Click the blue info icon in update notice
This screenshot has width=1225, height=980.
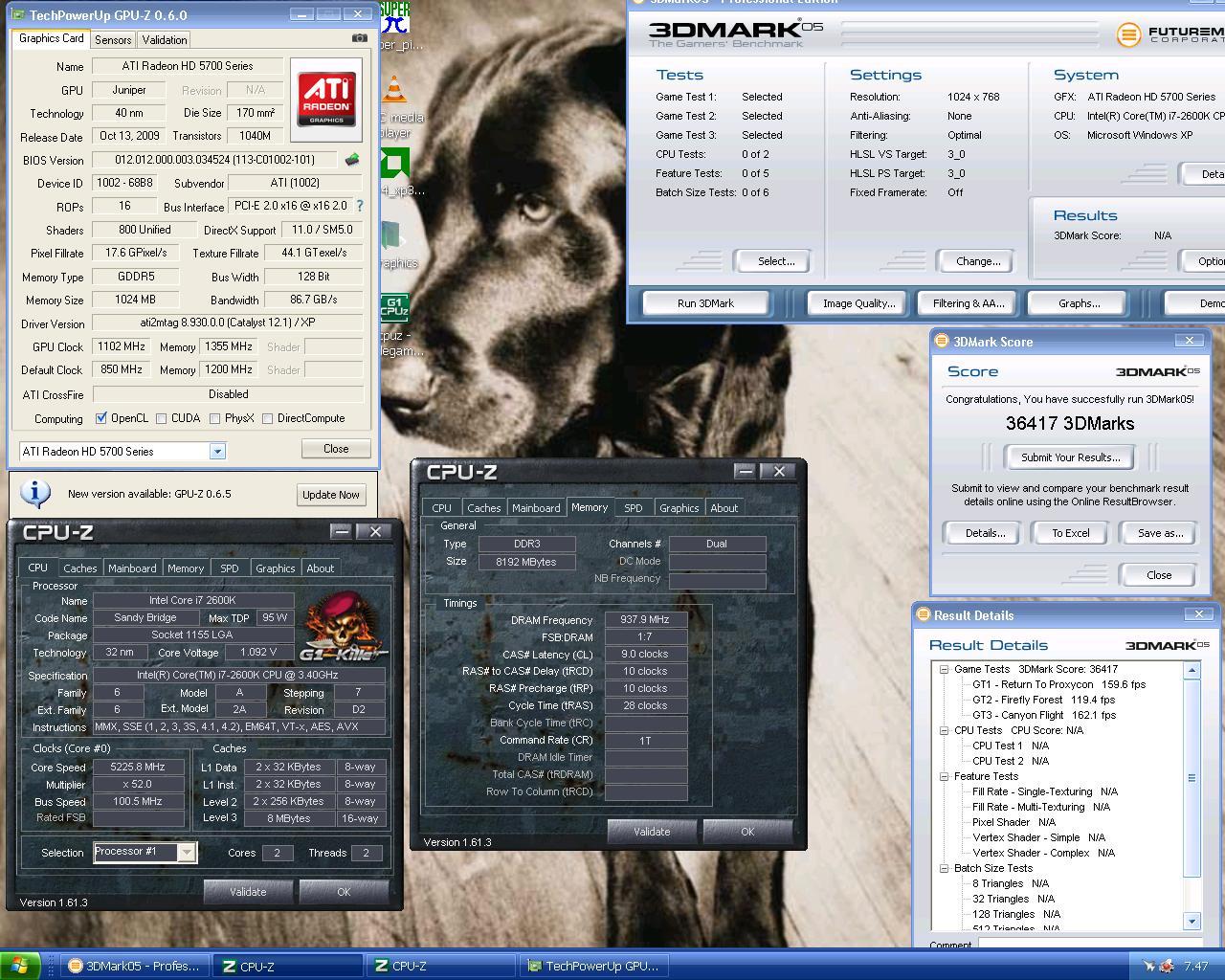click(x=35, y=493)
